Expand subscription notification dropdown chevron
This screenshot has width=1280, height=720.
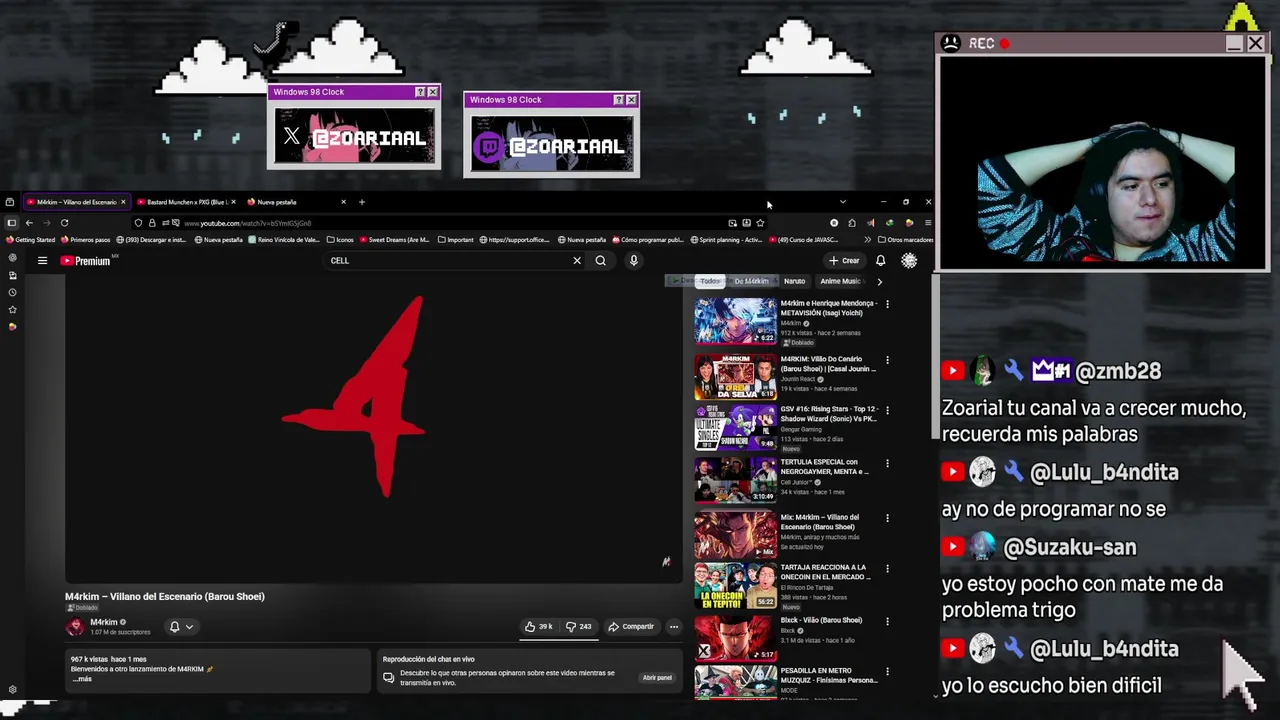(x=189, y=627)
